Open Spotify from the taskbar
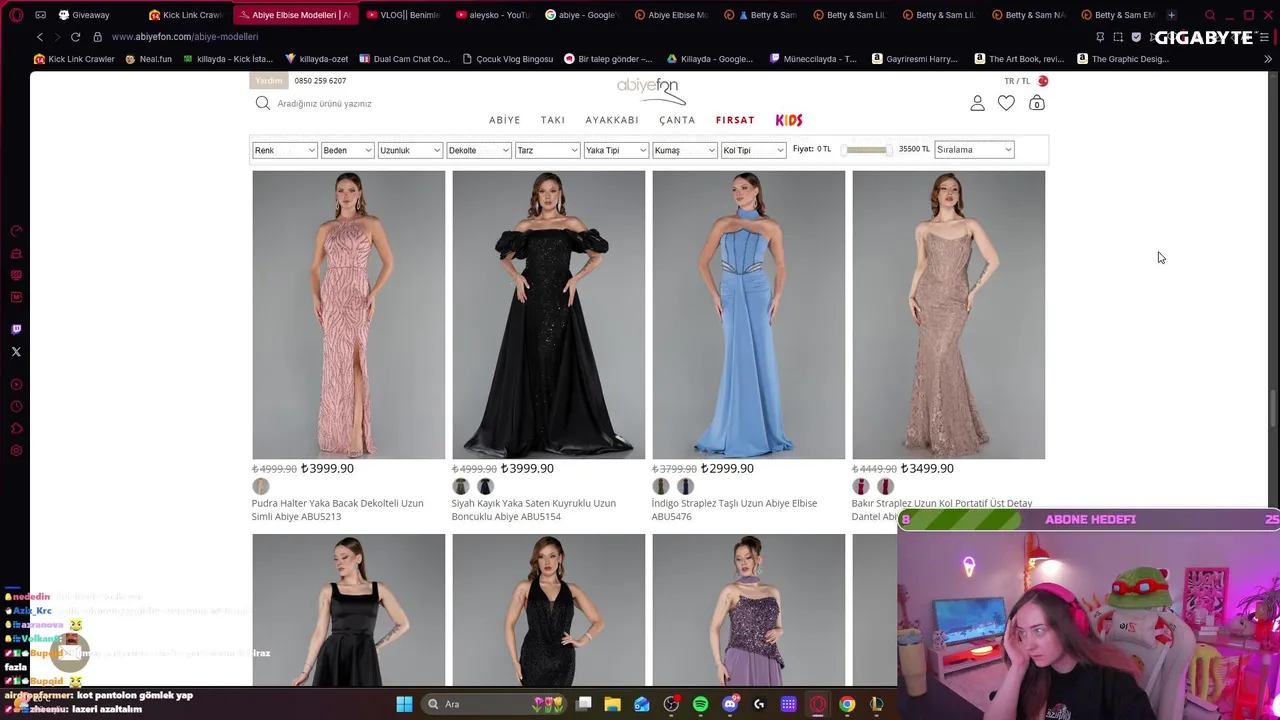 700,704
